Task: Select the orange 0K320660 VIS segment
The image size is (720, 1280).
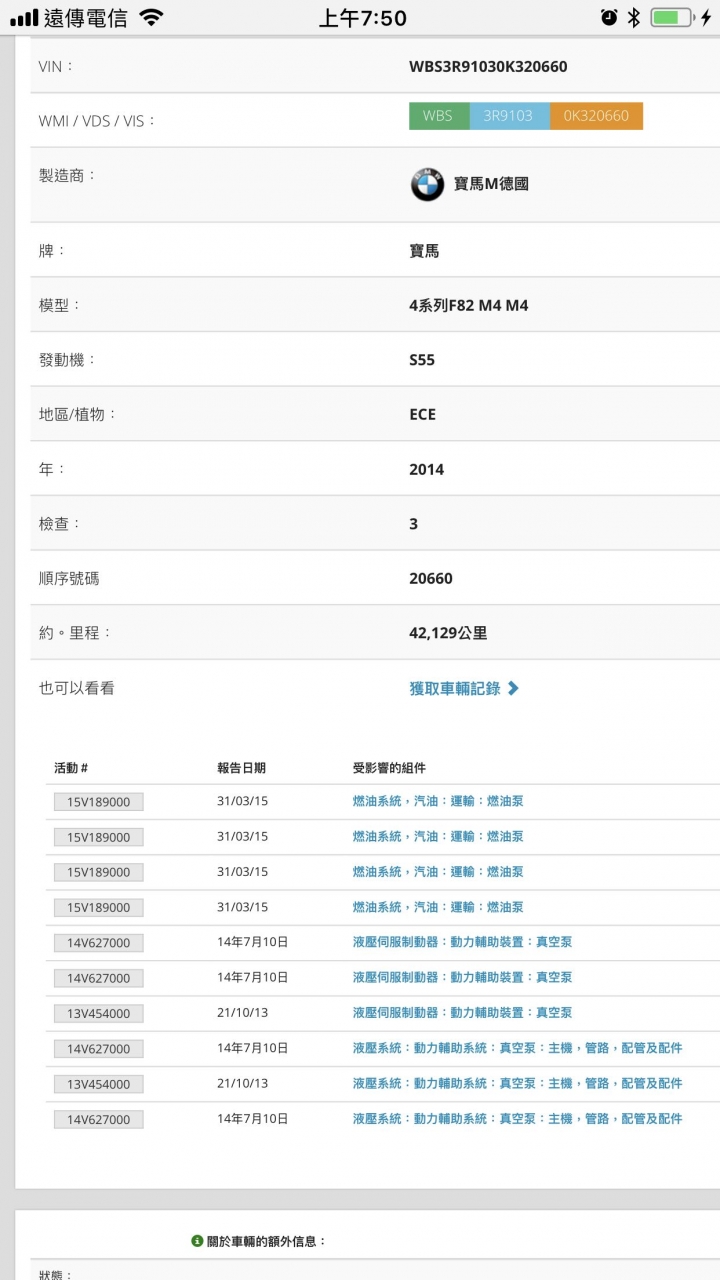Action: (596, 116)
